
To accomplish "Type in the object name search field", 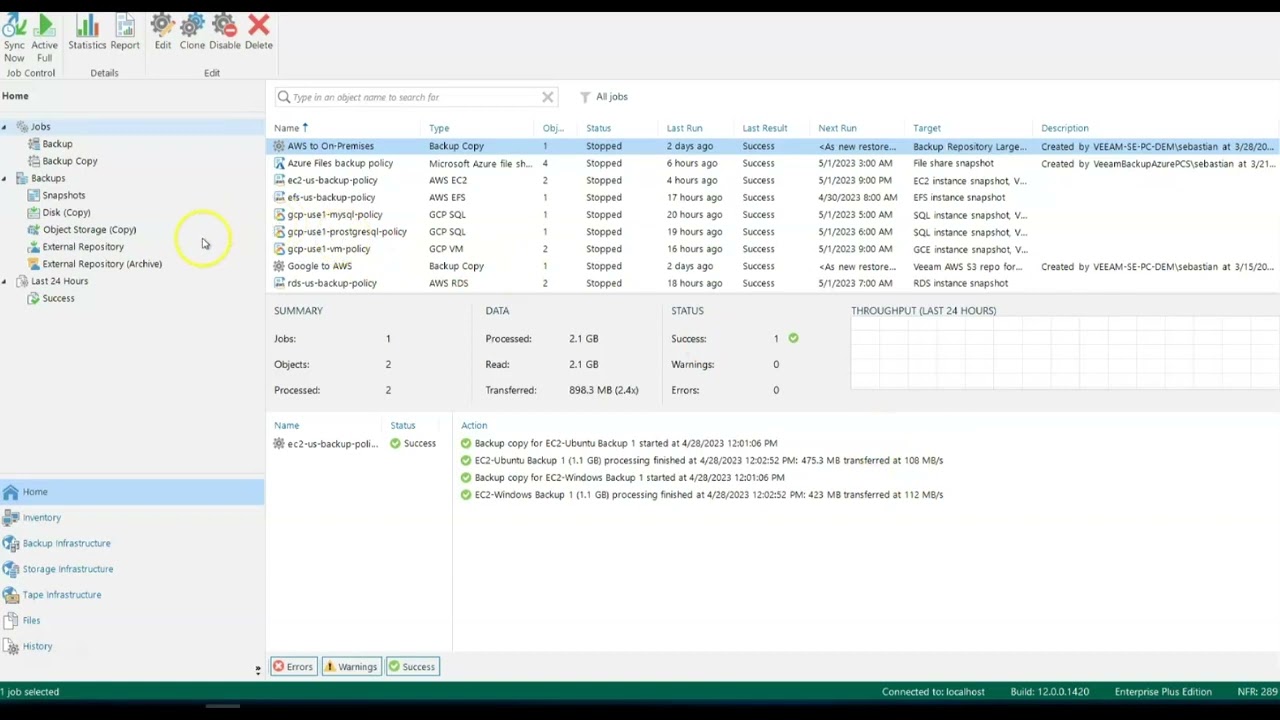I will tap(415, 97).
